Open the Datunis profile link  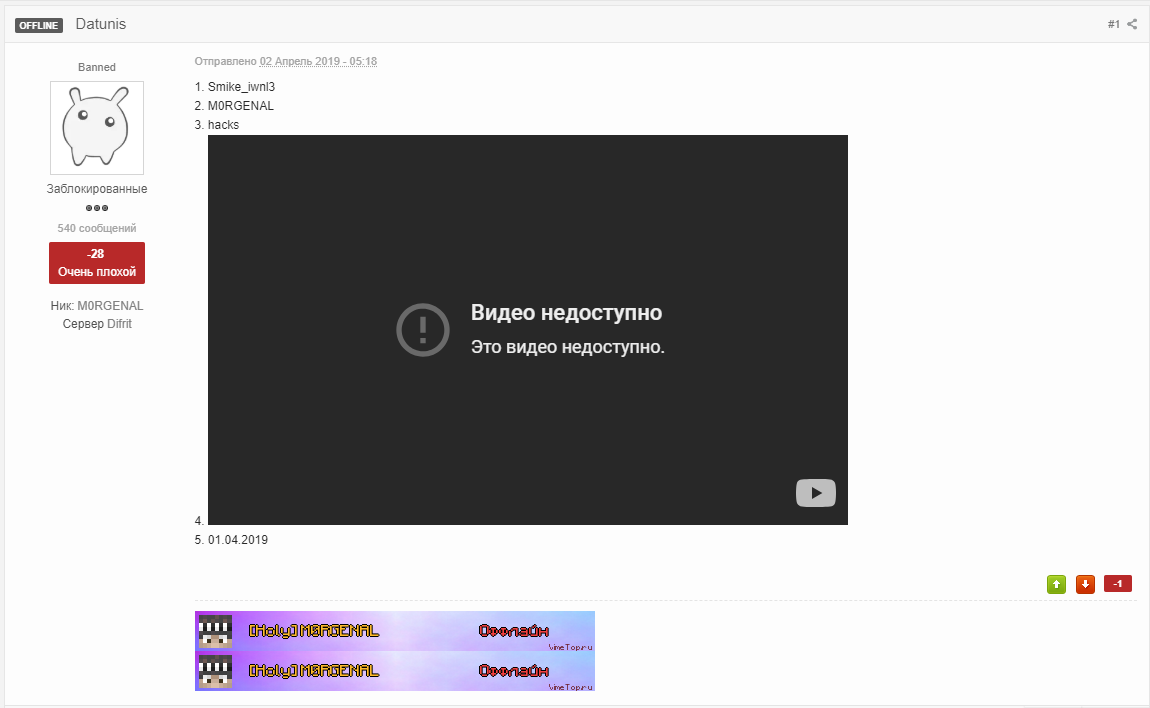[101, 24]
